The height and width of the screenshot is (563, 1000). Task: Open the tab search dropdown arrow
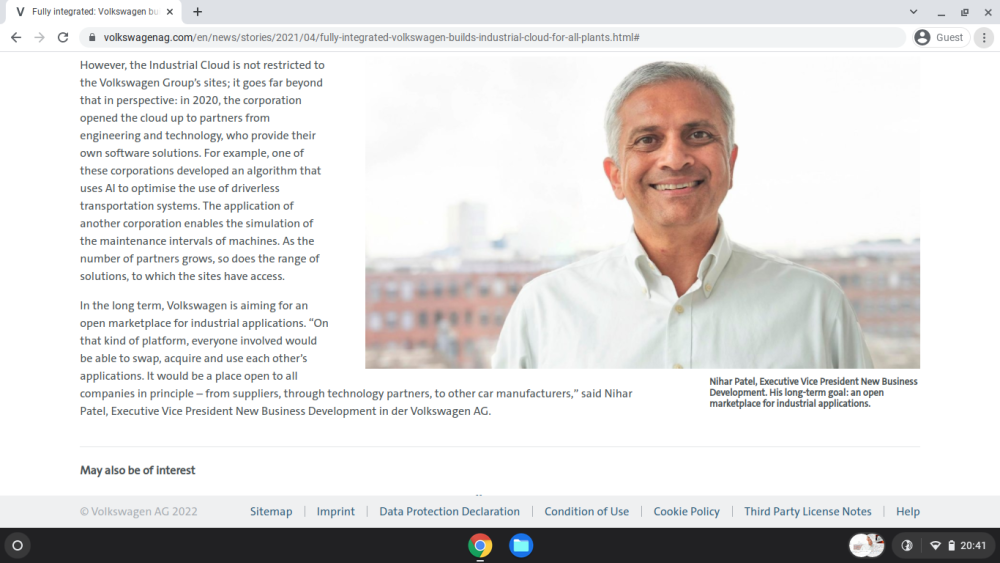[913, 11]
